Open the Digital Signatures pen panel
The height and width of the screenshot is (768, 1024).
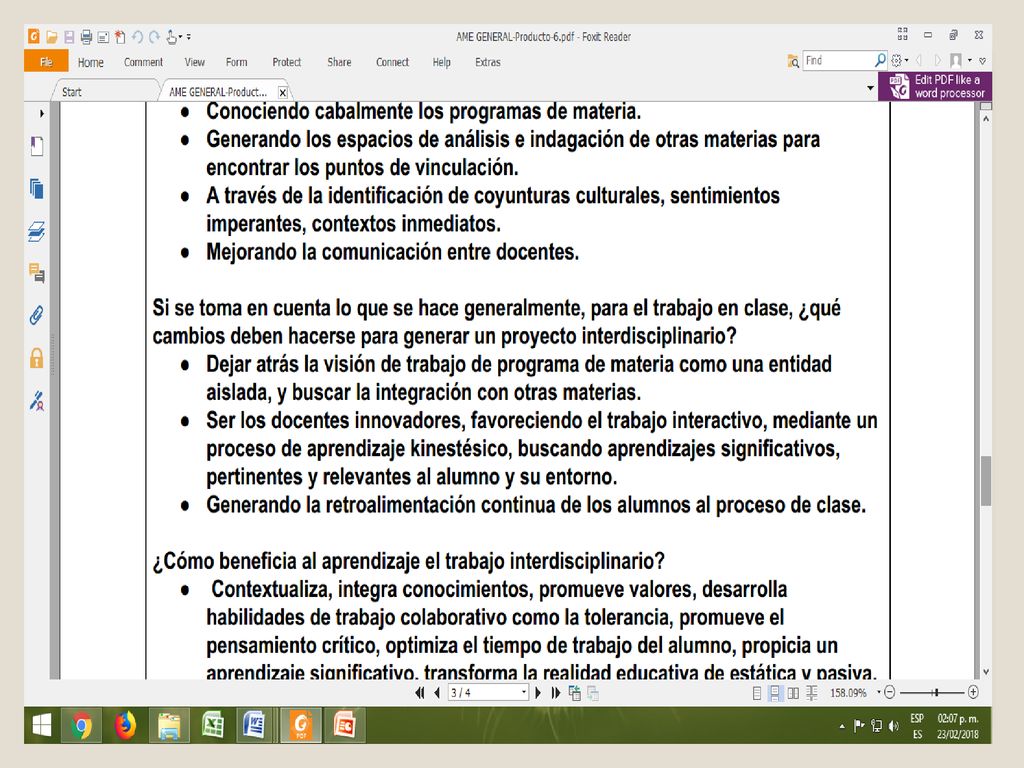37,400
